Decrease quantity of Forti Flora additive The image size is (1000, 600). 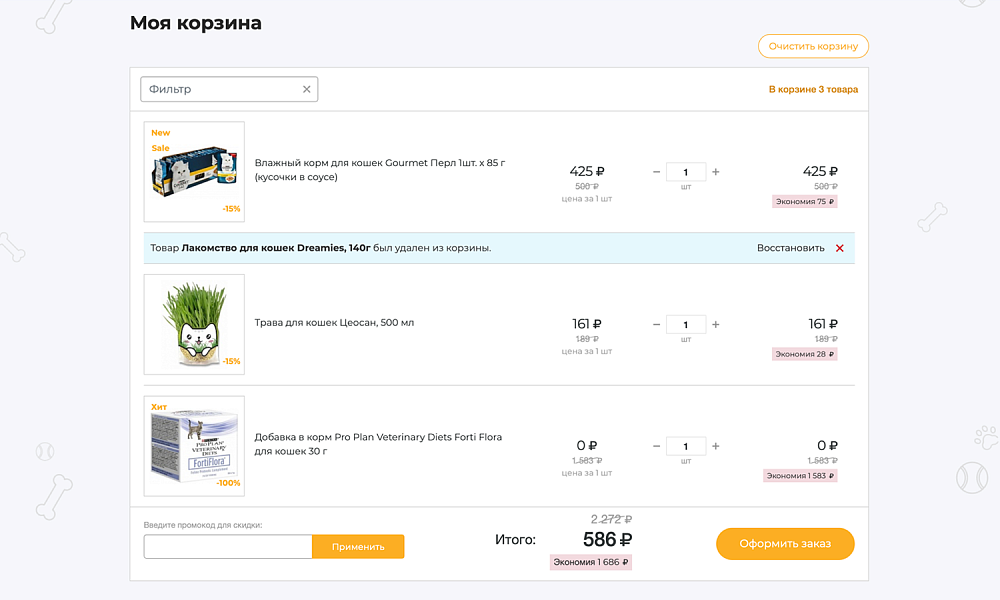click(x=656, y=446)
